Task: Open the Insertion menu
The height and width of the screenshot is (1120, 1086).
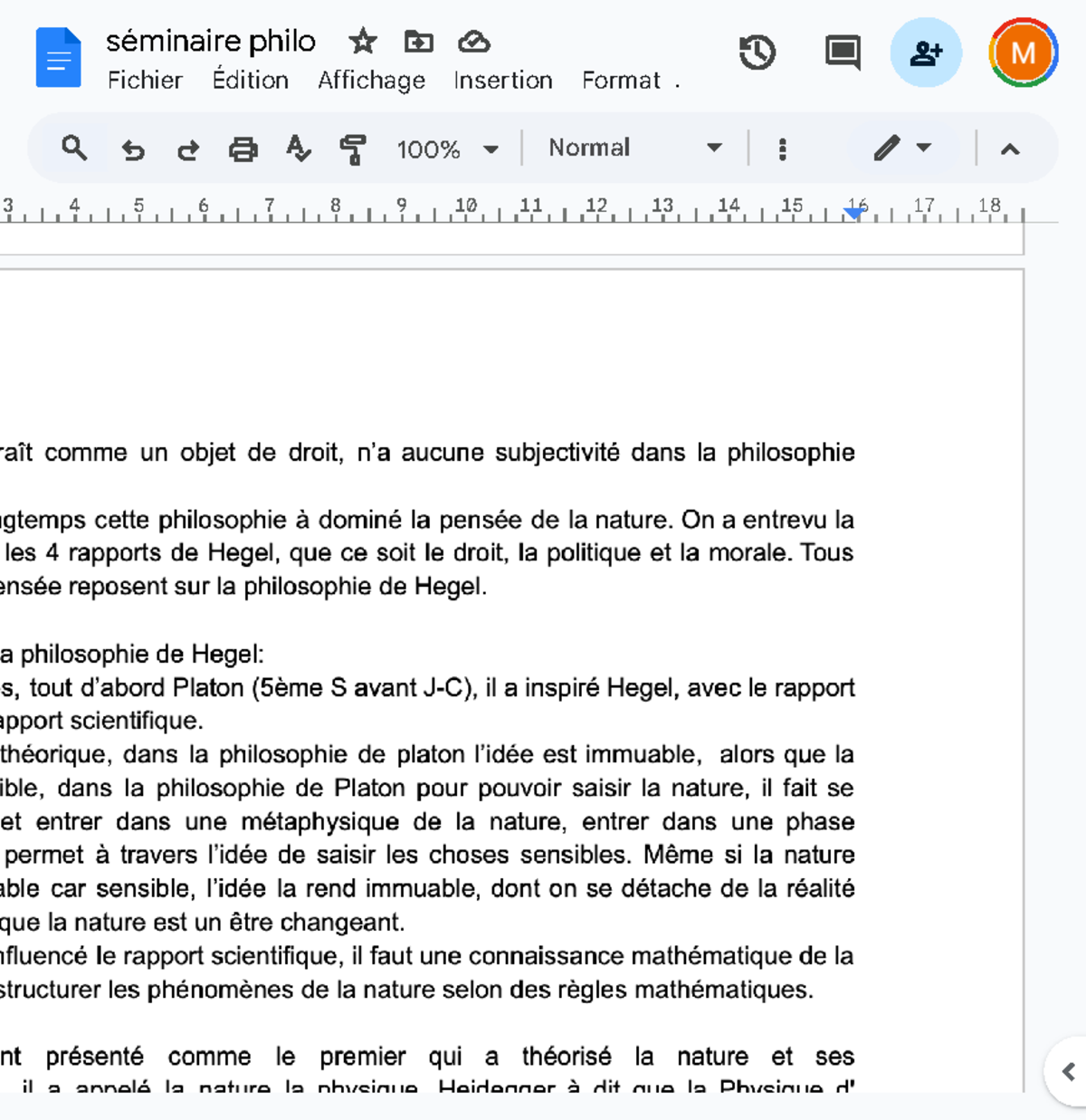Action: click(x=503, y=80)
